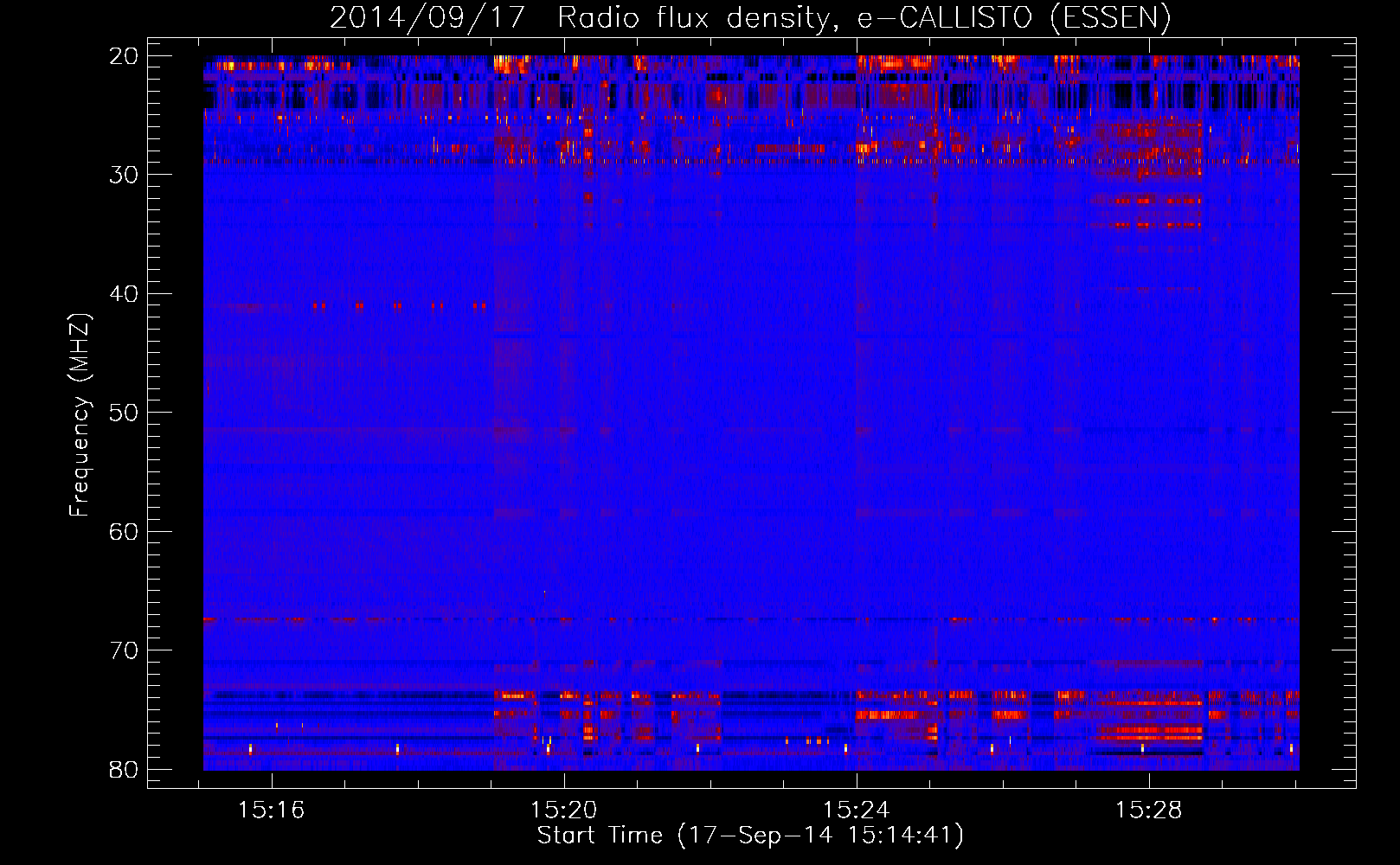
Task: Click the 40 frequency tick label
Action: tap(125, 294)
